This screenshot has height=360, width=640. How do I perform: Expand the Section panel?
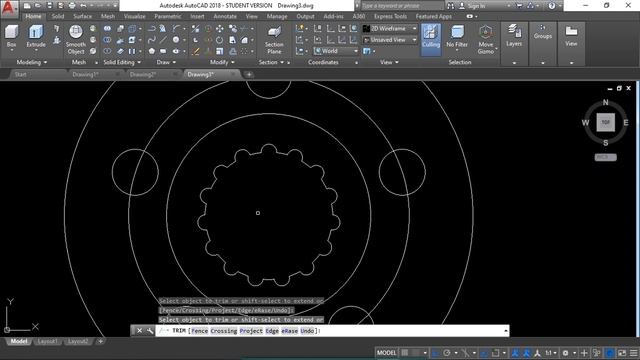coord(271,62)
